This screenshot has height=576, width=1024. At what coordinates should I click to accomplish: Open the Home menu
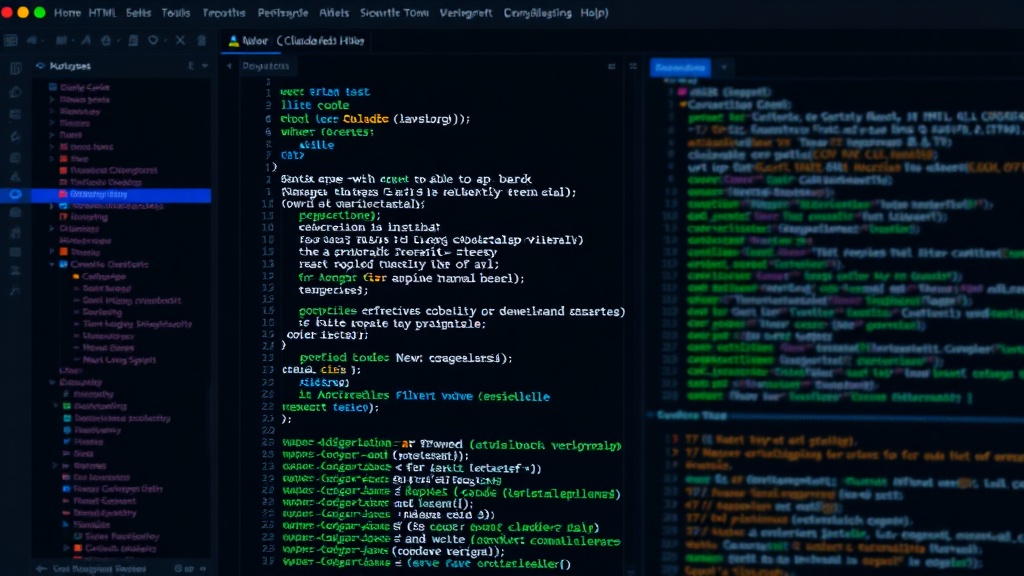(x=67, y=12)
